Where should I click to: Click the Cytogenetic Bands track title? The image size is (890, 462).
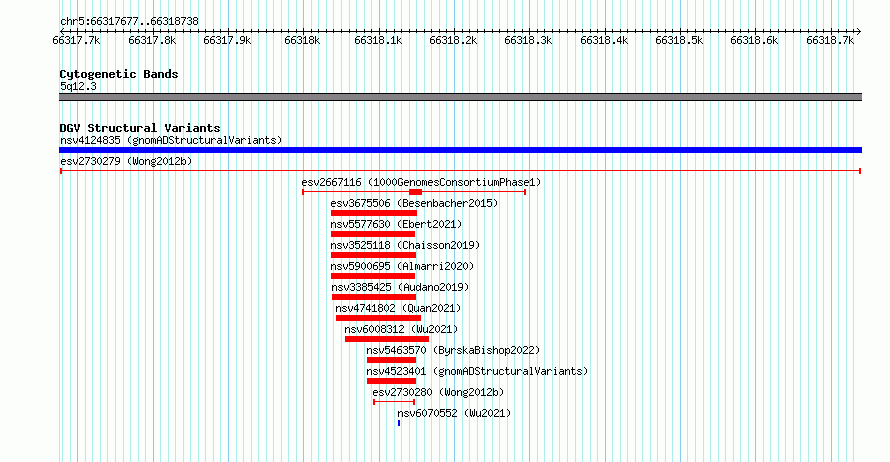[x=119, y=74]
